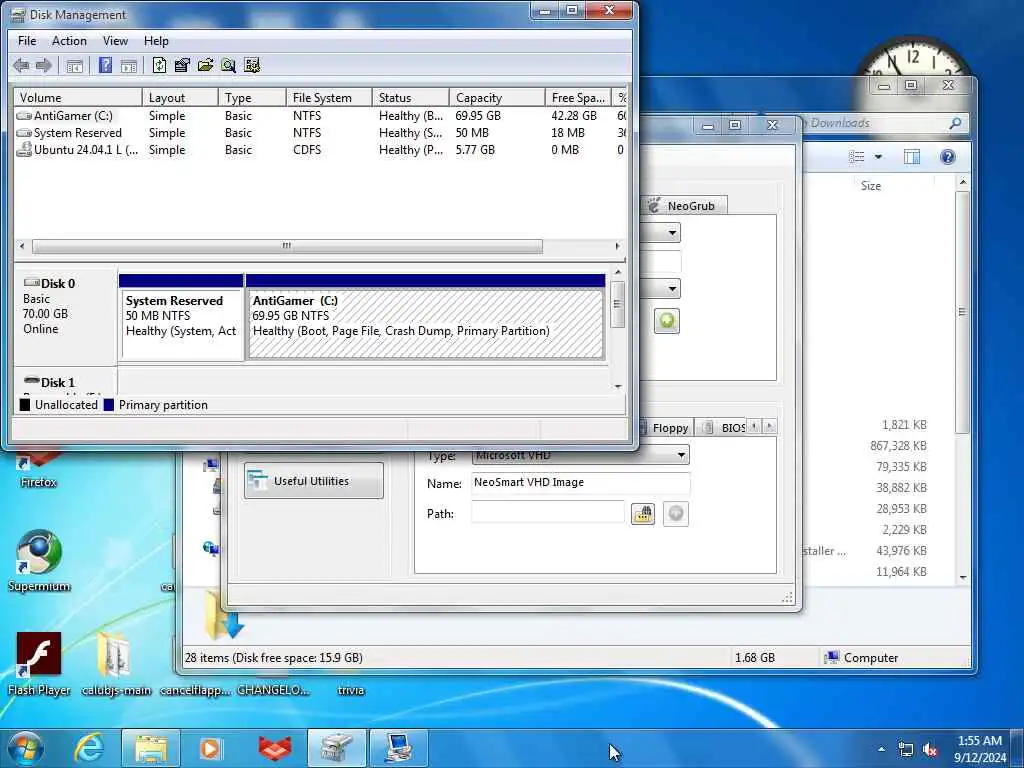Click the Name field containing NeoSmart VHD Image
This screenshot has width=1024, height=768.
pos(580,483)
